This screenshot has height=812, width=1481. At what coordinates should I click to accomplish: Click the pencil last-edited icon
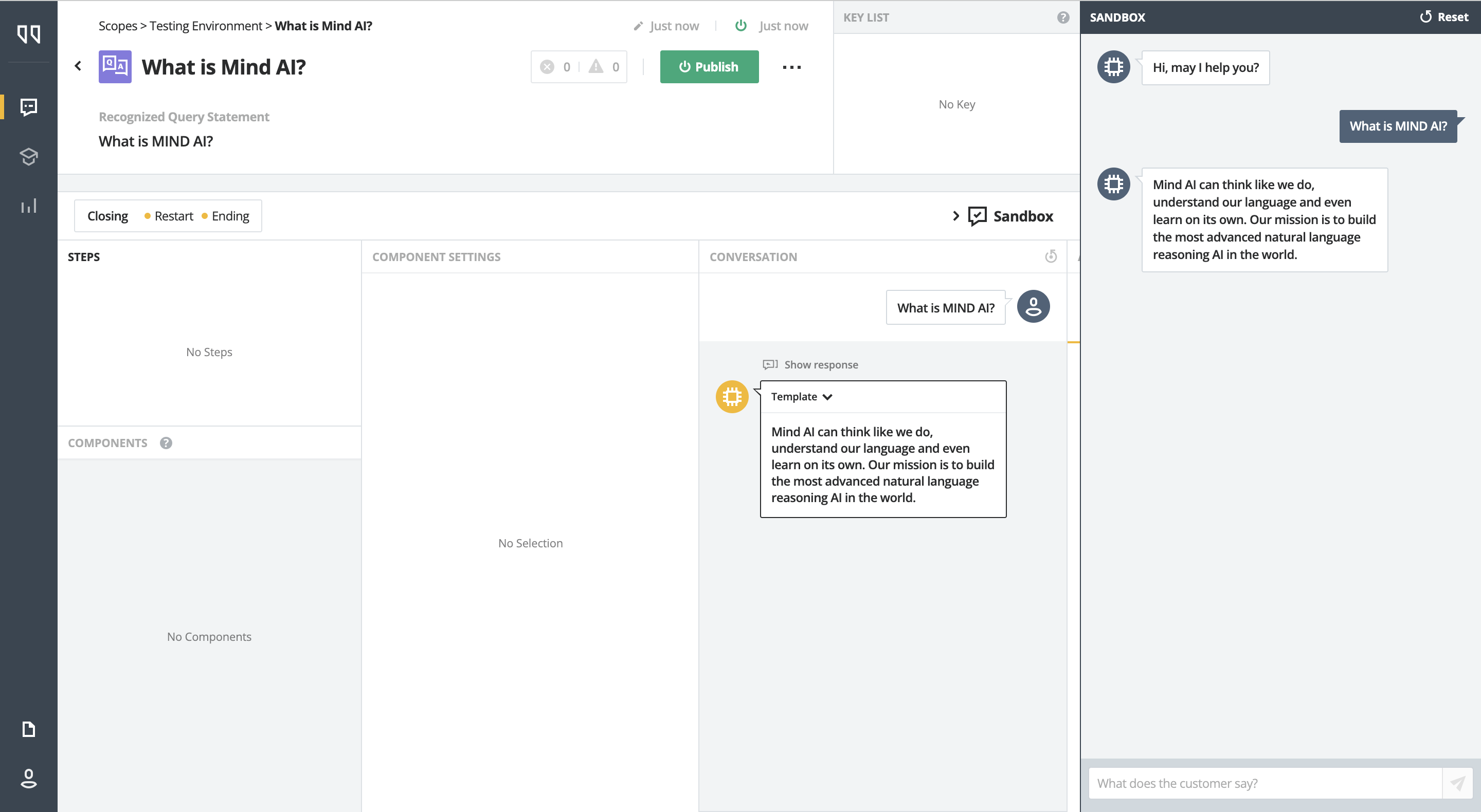click(x=638, y=26)
